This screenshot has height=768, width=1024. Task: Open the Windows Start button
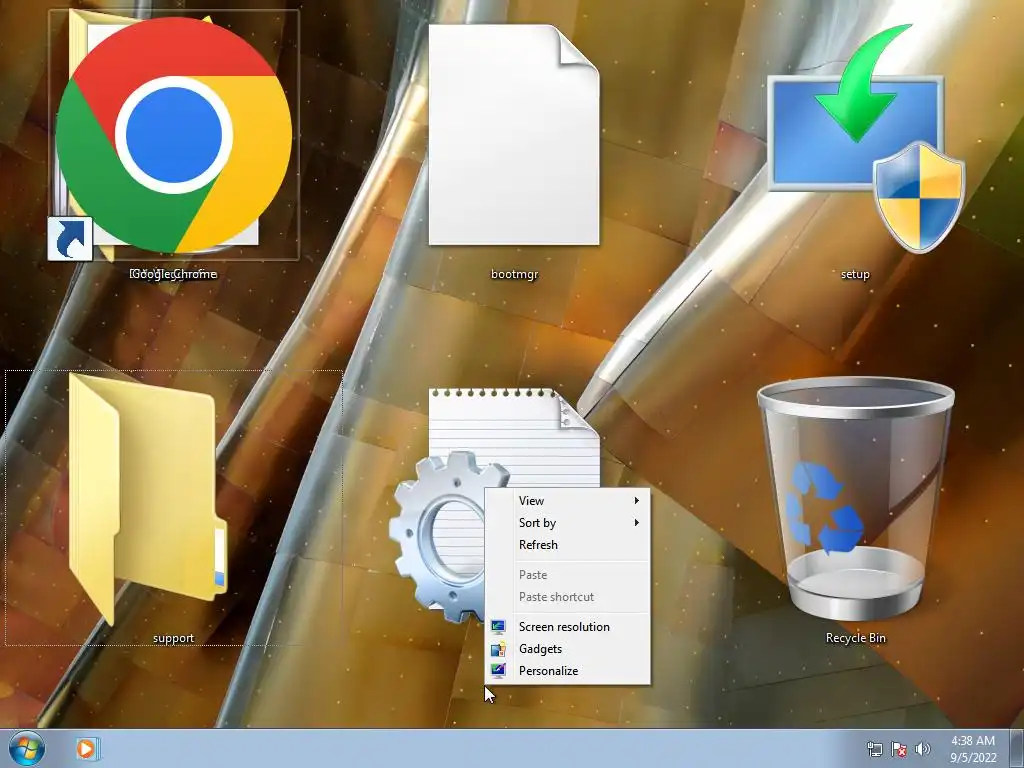(26, 748)
